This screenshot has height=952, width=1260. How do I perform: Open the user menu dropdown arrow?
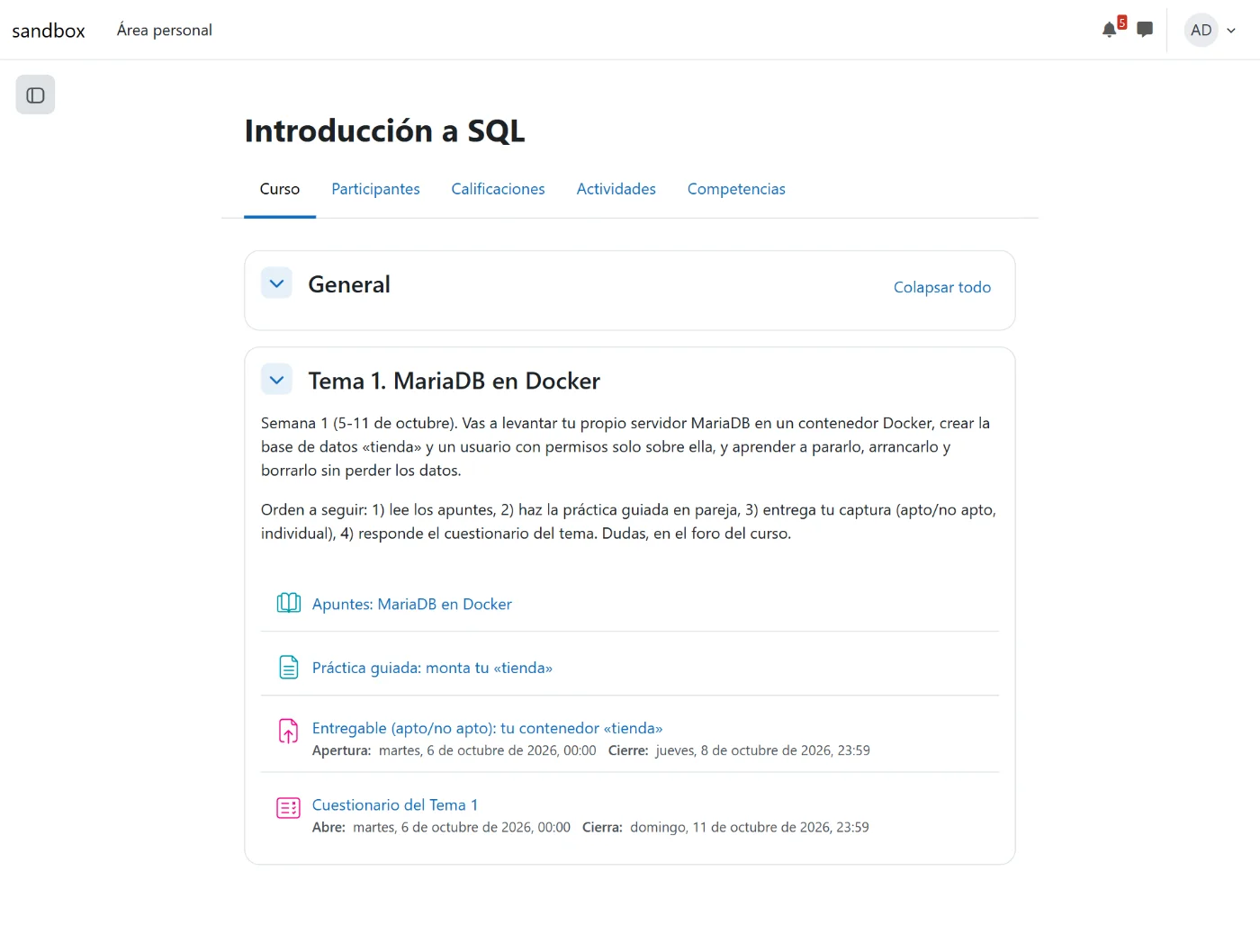click(x=1231, y=31)
